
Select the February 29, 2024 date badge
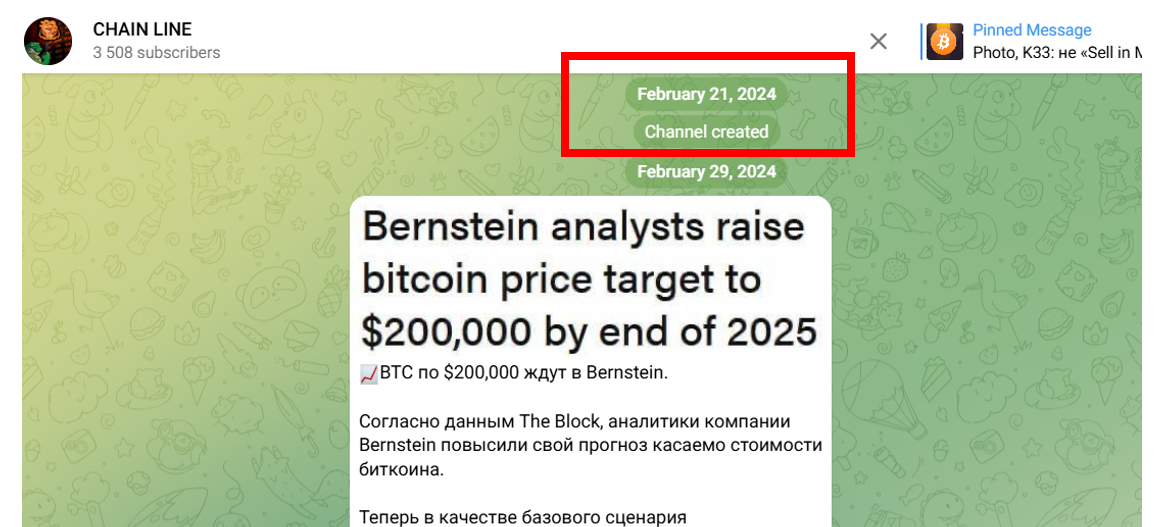706,171
